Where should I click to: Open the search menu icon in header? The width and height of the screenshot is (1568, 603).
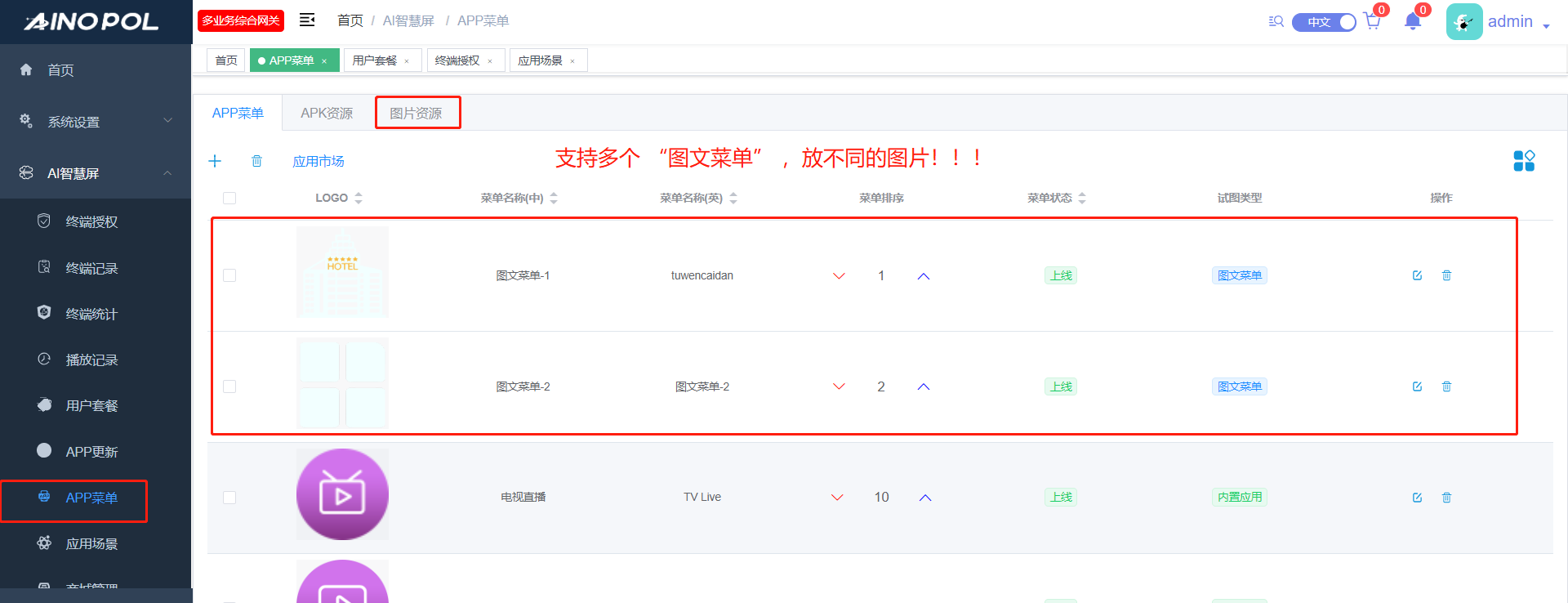tap(1276, 21)
